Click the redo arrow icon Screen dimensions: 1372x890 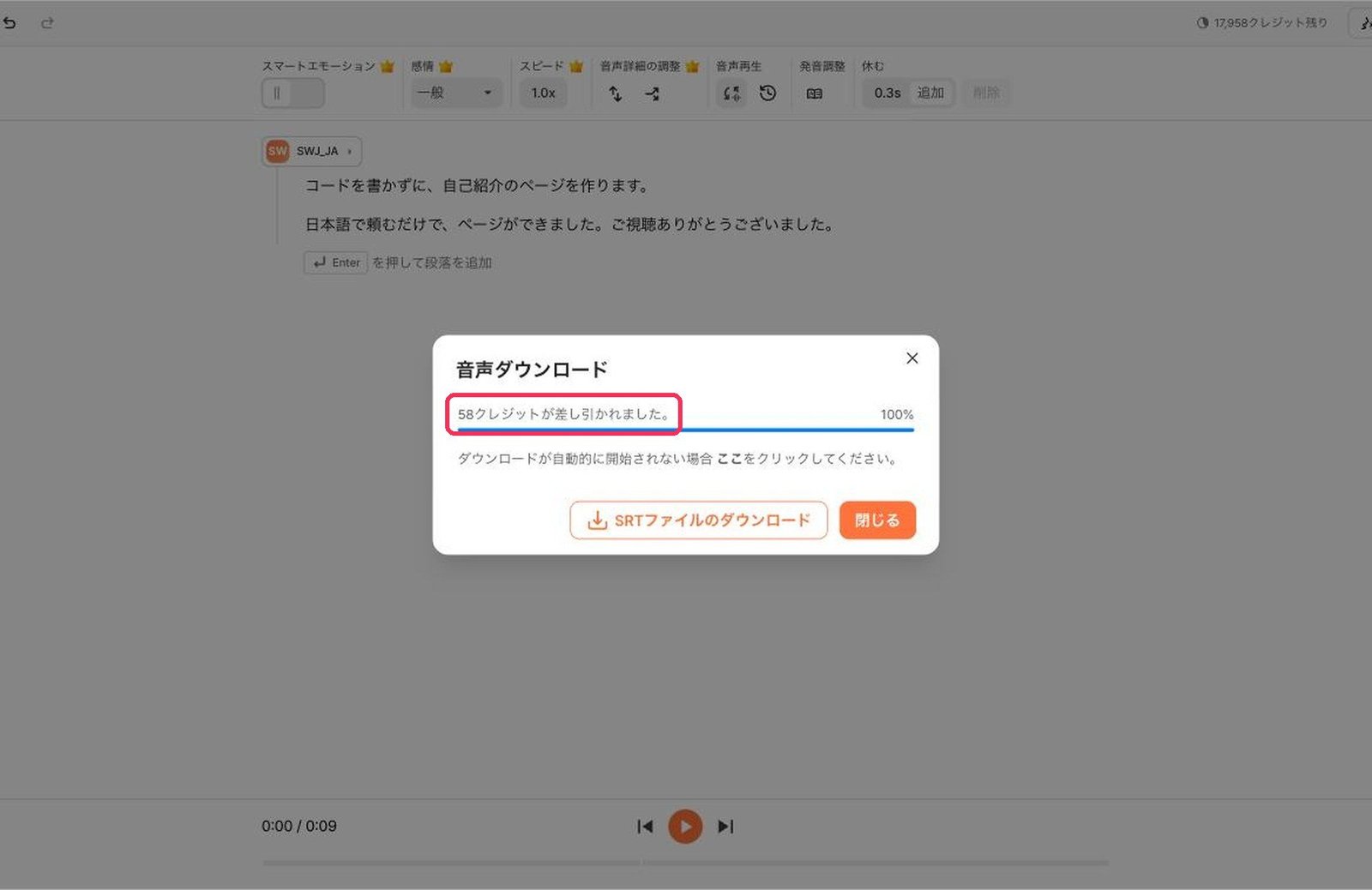point(47,23)
